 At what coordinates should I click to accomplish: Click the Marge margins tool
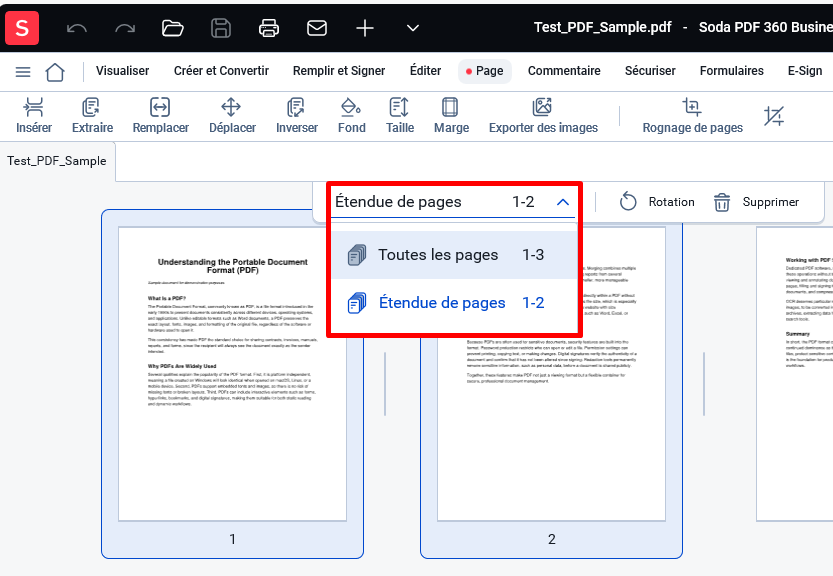pos(451,115)
